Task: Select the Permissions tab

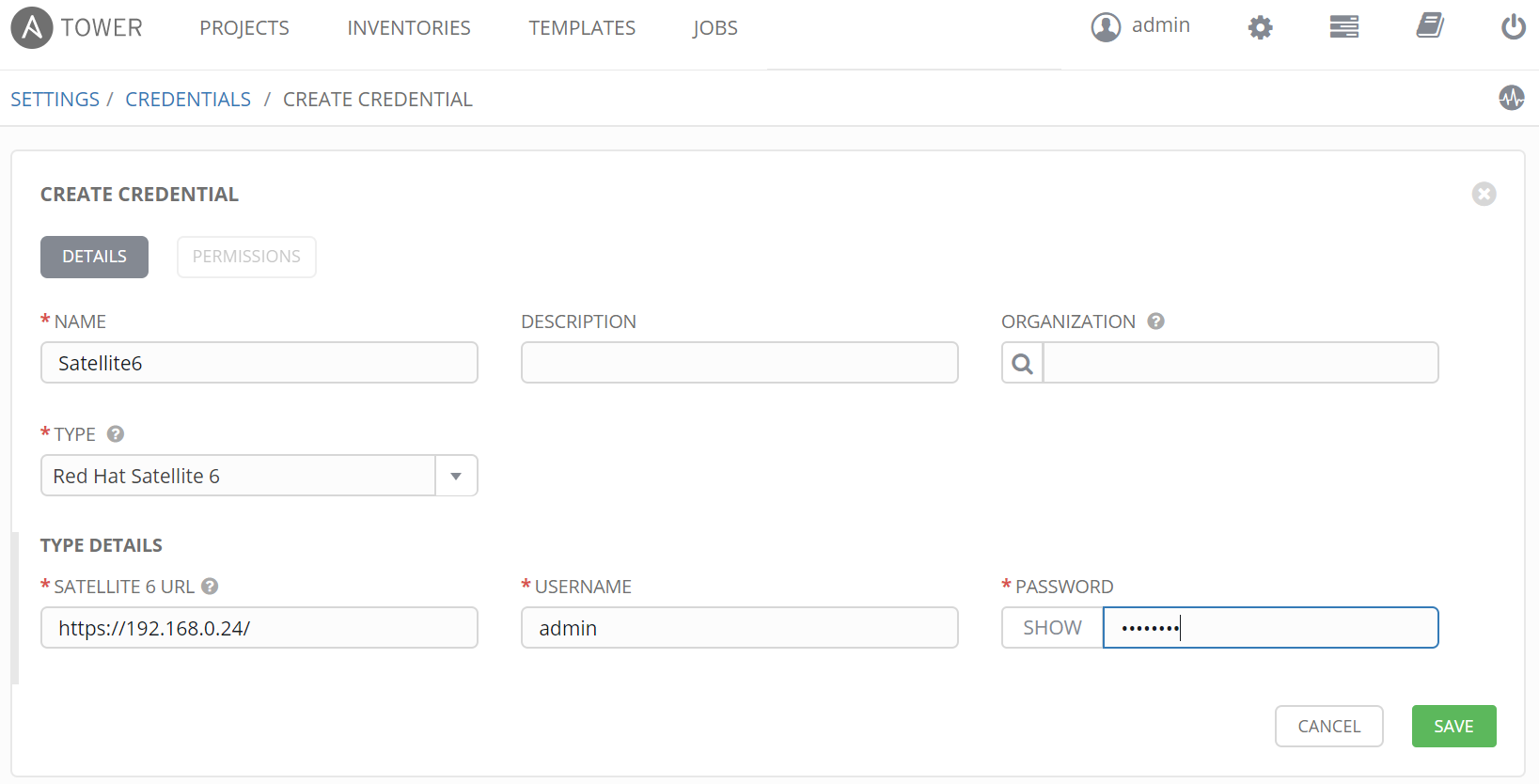Action: (246, 257)
